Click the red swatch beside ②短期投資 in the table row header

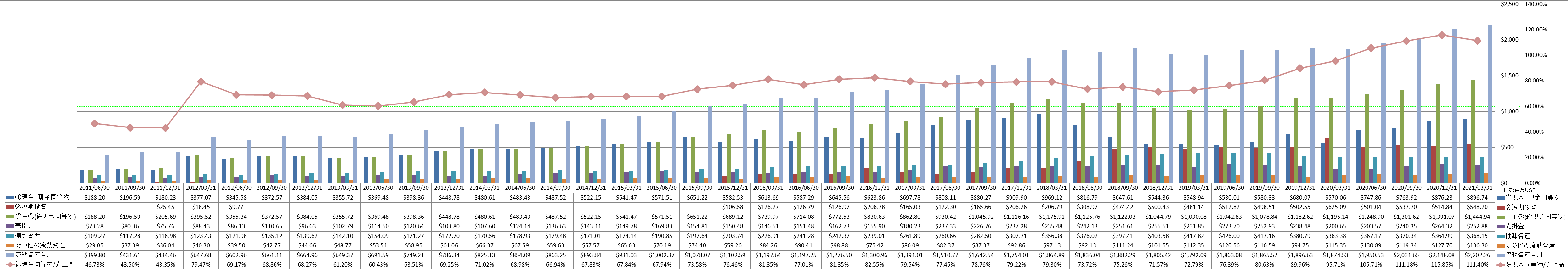tap(10, 207)
